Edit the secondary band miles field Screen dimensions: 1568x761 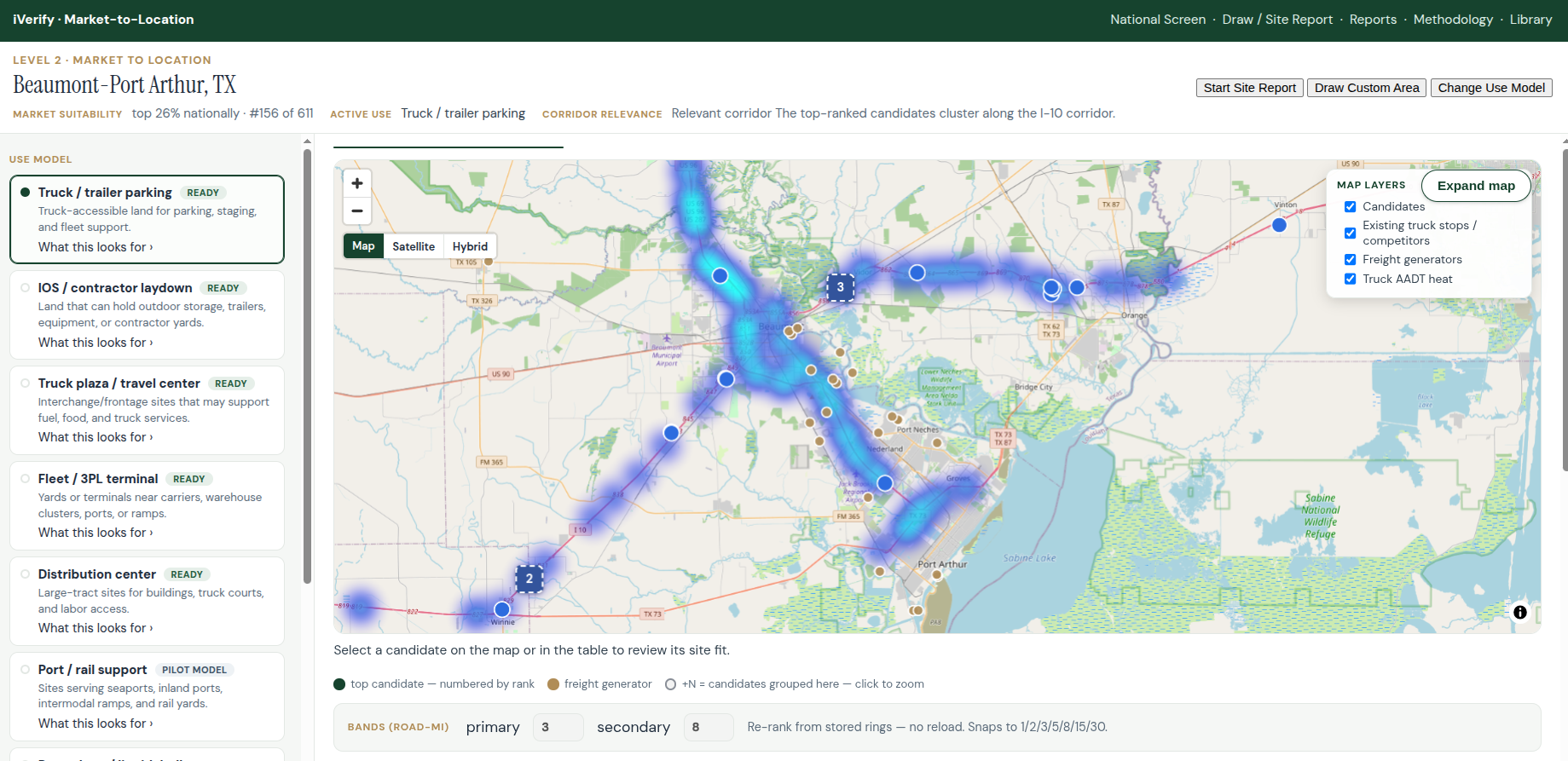[709, 727]
